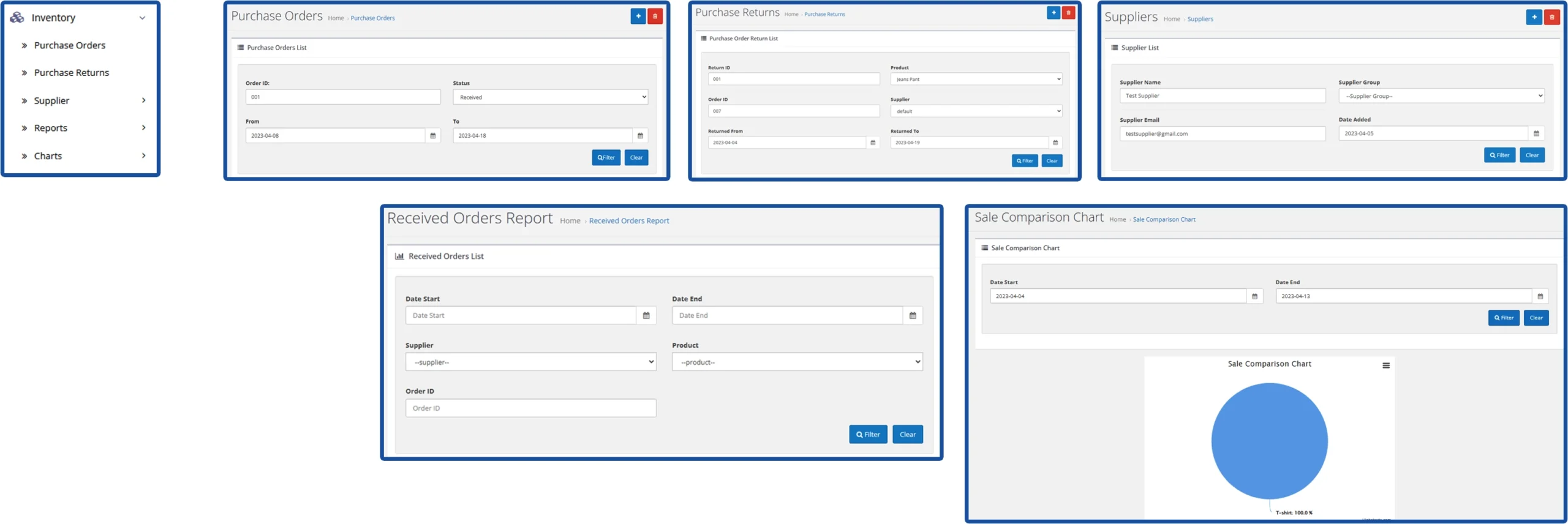
Task: Click Clear button in Sale Comparison Chart
Action: click(x=1536, y=318)
